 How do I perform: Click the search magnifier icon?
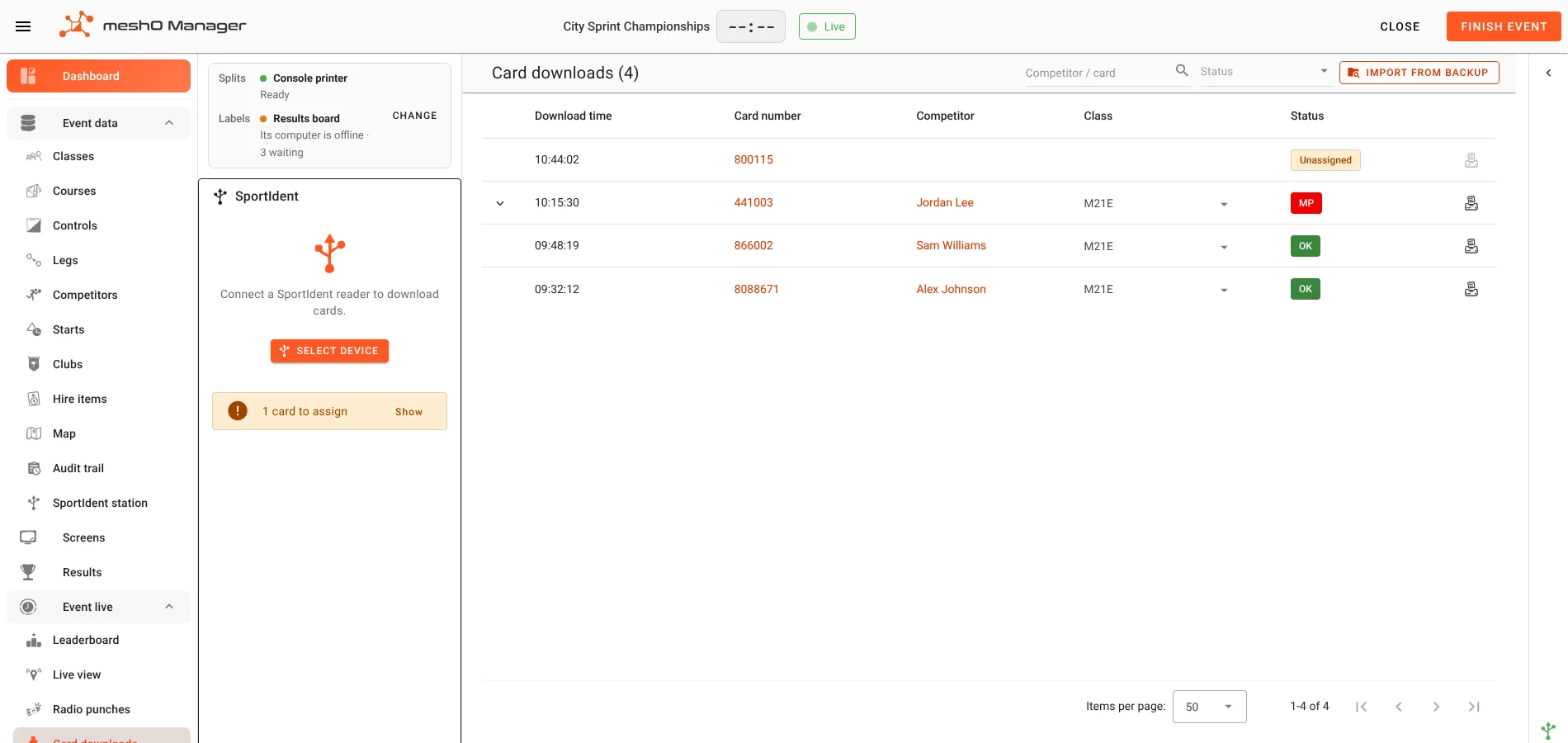pyautogui.click(x=1182, y=71)
